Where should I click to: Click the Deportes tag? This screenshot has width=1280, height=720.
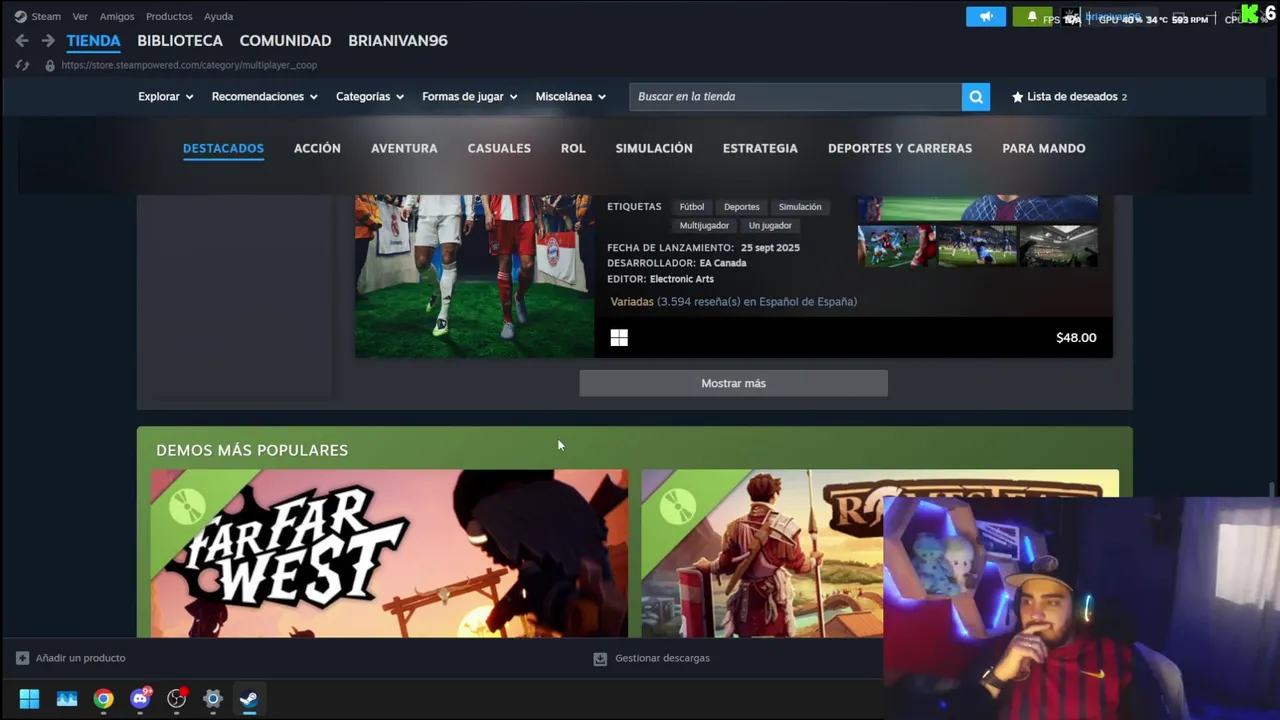click(x=742, y=207)
